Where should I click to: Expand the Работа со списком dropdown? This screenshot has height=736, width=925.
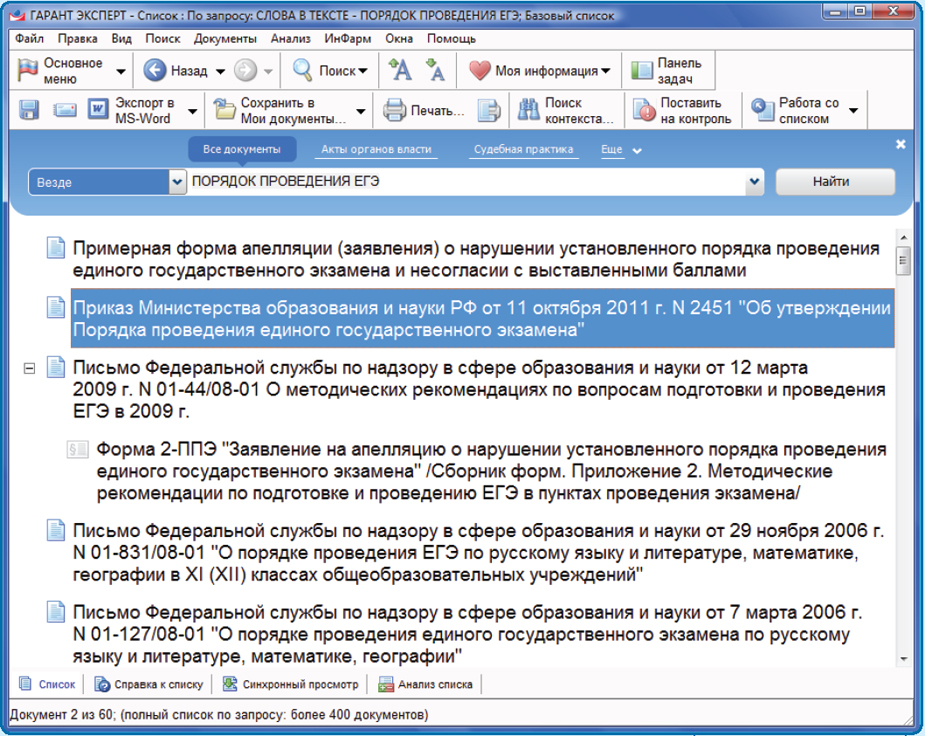tap(853, 111)
